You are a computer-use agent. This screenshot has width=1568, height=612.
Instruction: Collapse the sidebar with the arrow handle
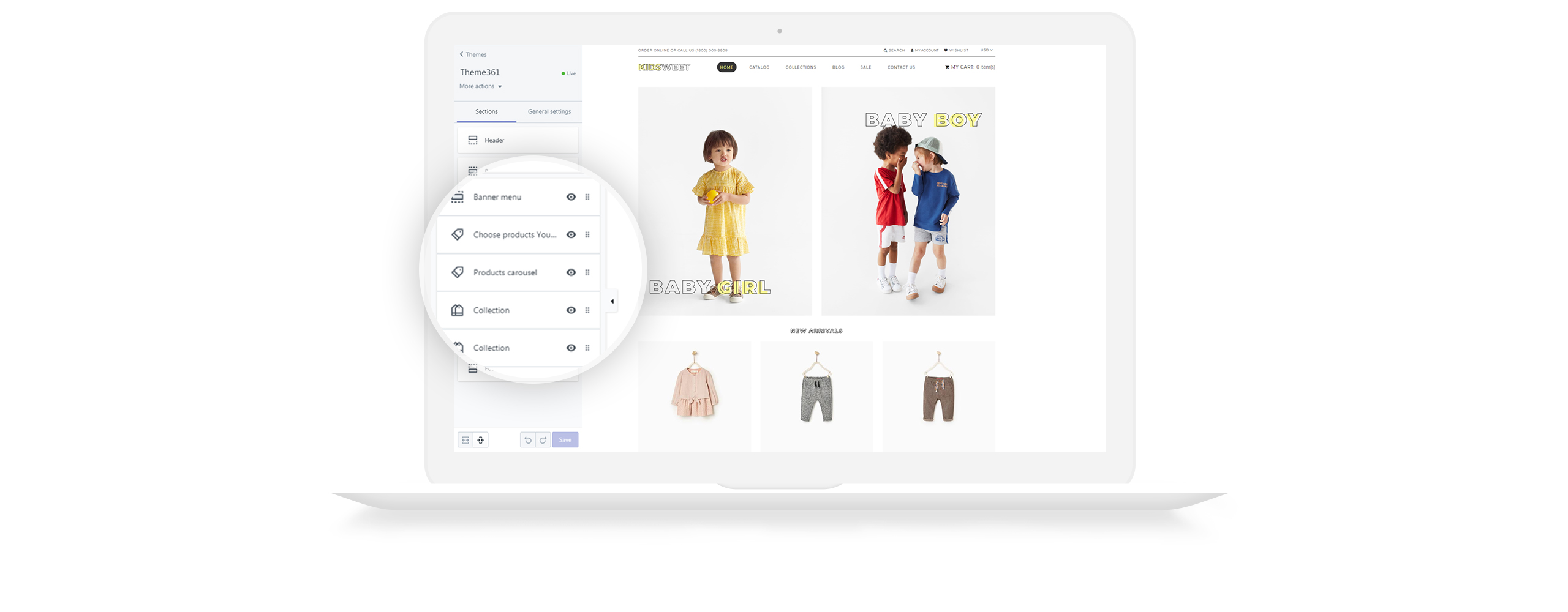(612, 301)
